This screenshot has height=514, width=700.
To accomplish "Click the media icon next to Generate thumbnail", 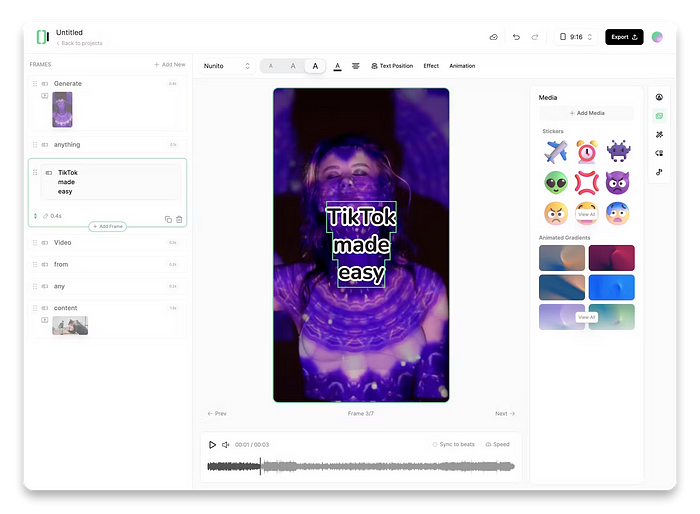I will (x=45, y=96).
